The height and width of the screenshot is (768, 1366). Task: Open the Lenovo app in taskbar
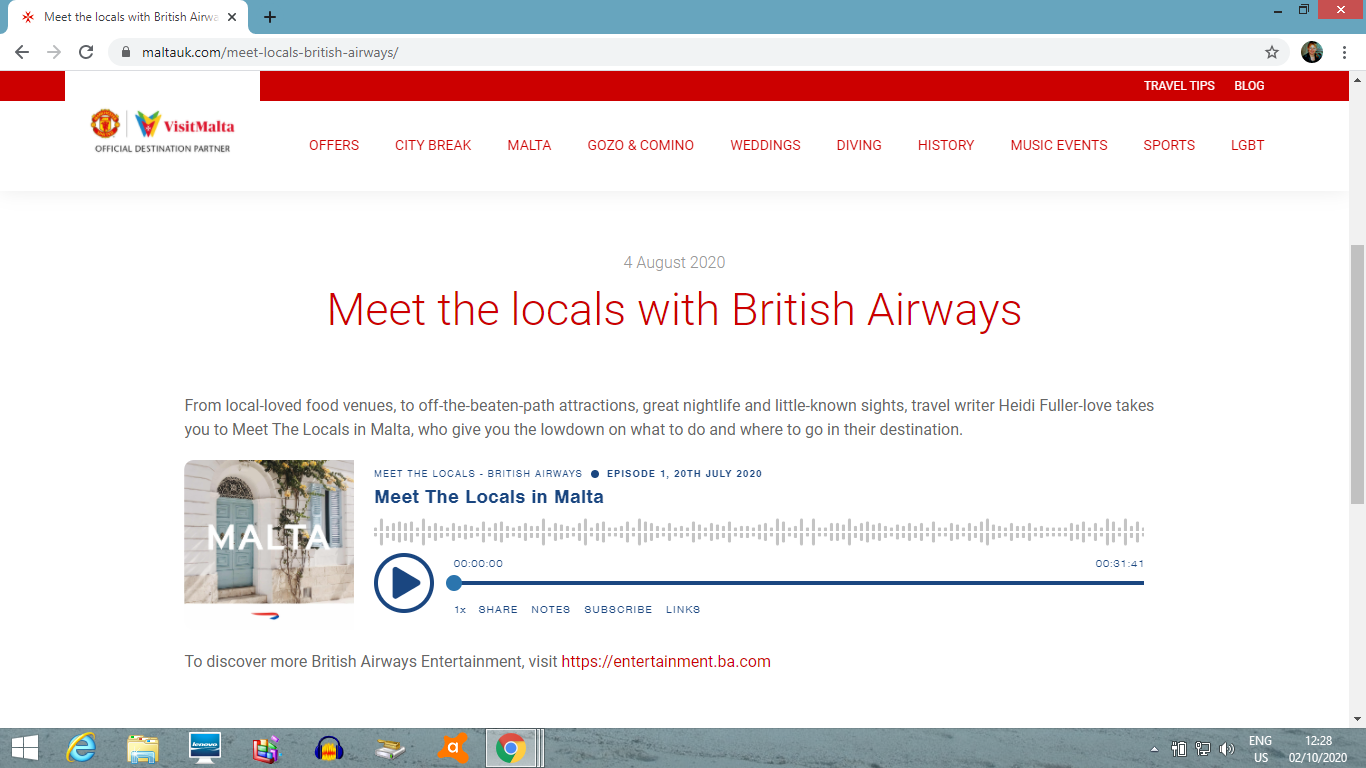pyautogui.click(x=205, y=748)
